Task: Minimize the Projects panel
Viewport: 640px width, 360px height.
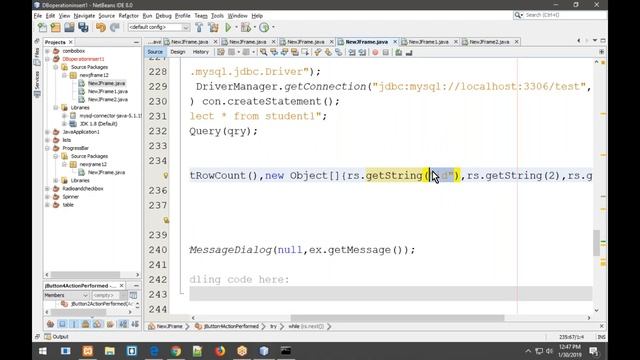Action: click(x=136, y=42)
